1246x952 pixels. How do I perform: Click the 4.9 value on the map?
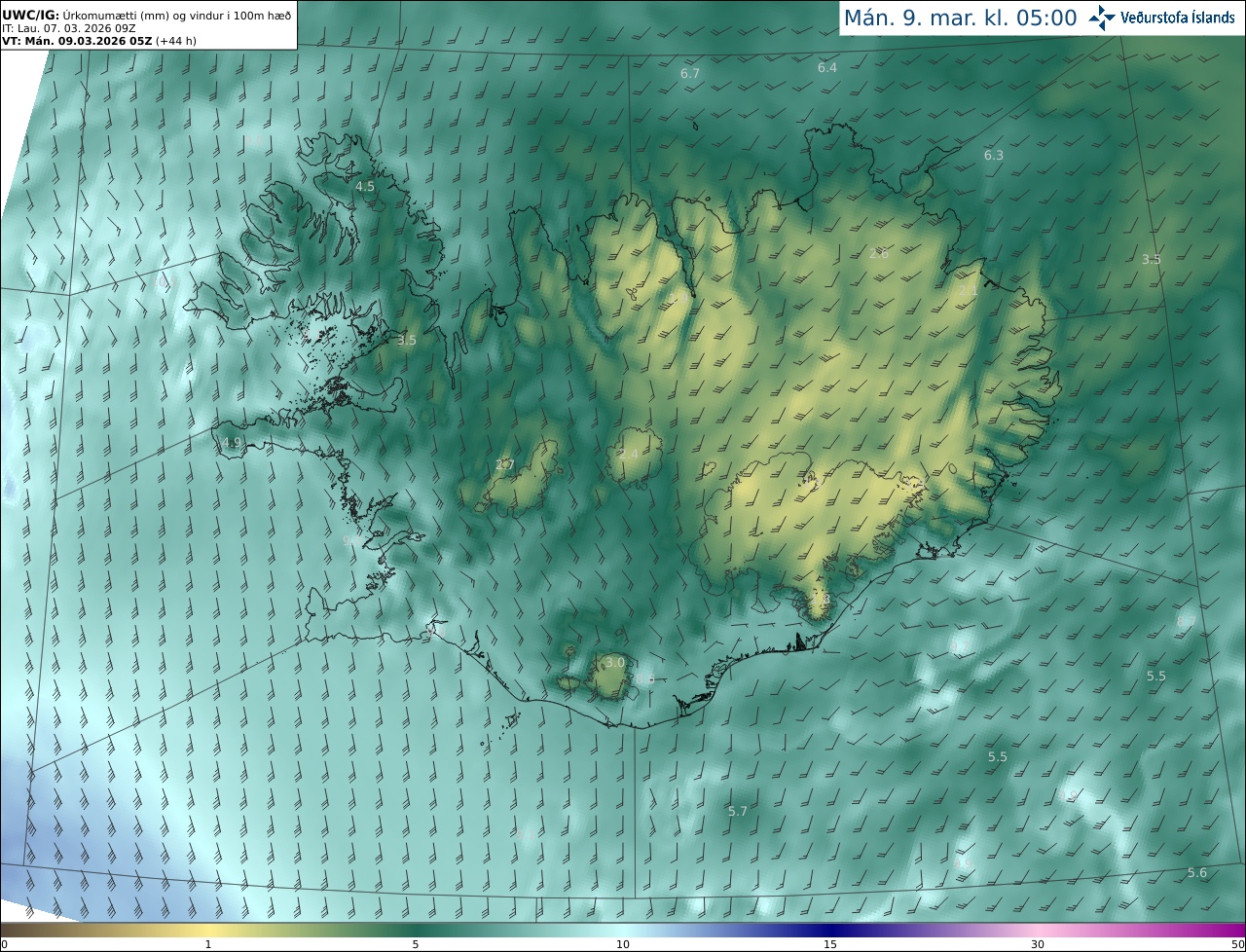click(x=231, y=442)
